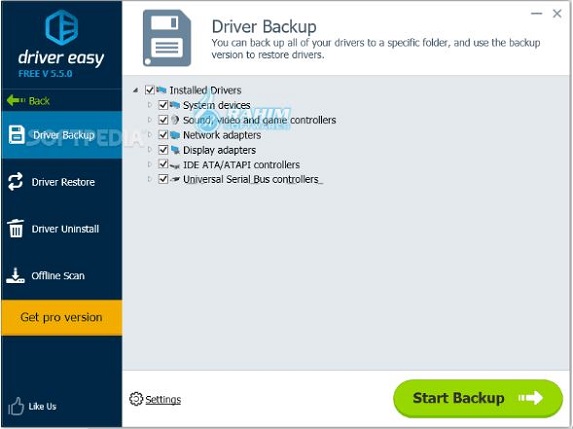Open the Driver Restore section
Viewport: 573px width, 429px height.
point(61,182)
